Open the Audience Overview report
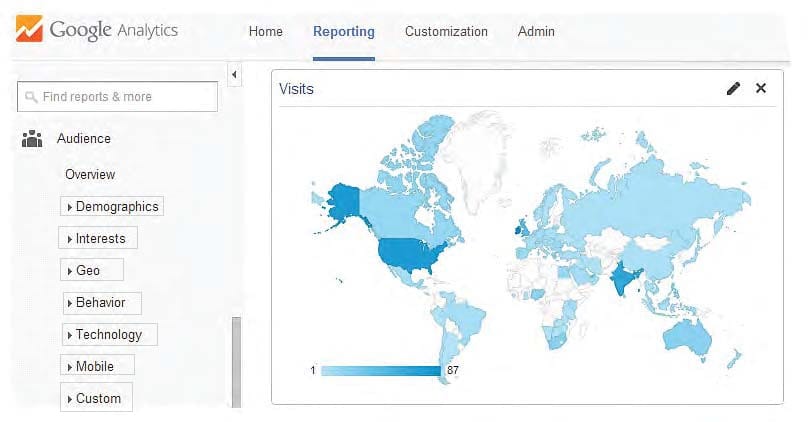The image size is (808, 422). click(x=90, y=174)
